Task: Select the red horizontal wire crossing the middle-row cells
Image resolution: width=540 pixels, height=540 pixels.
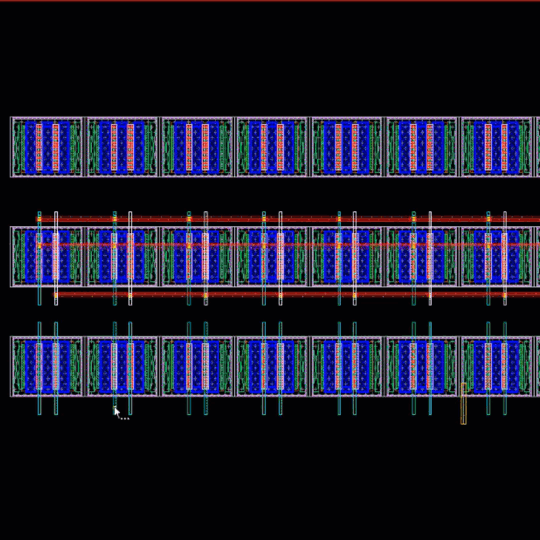Action: (x=289, y=245)
